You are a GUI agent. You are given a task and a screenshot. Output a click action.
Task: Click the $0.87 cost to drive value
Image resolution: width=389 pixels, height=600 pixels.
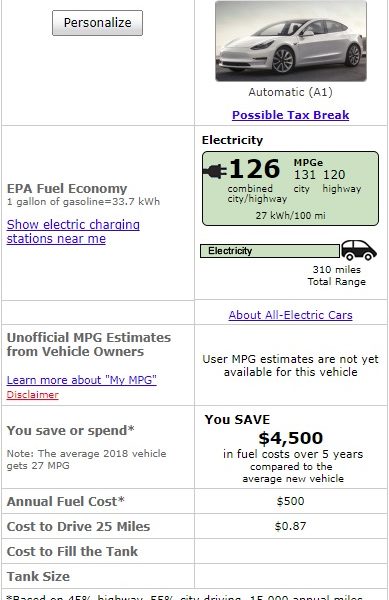tap(290, 526)
